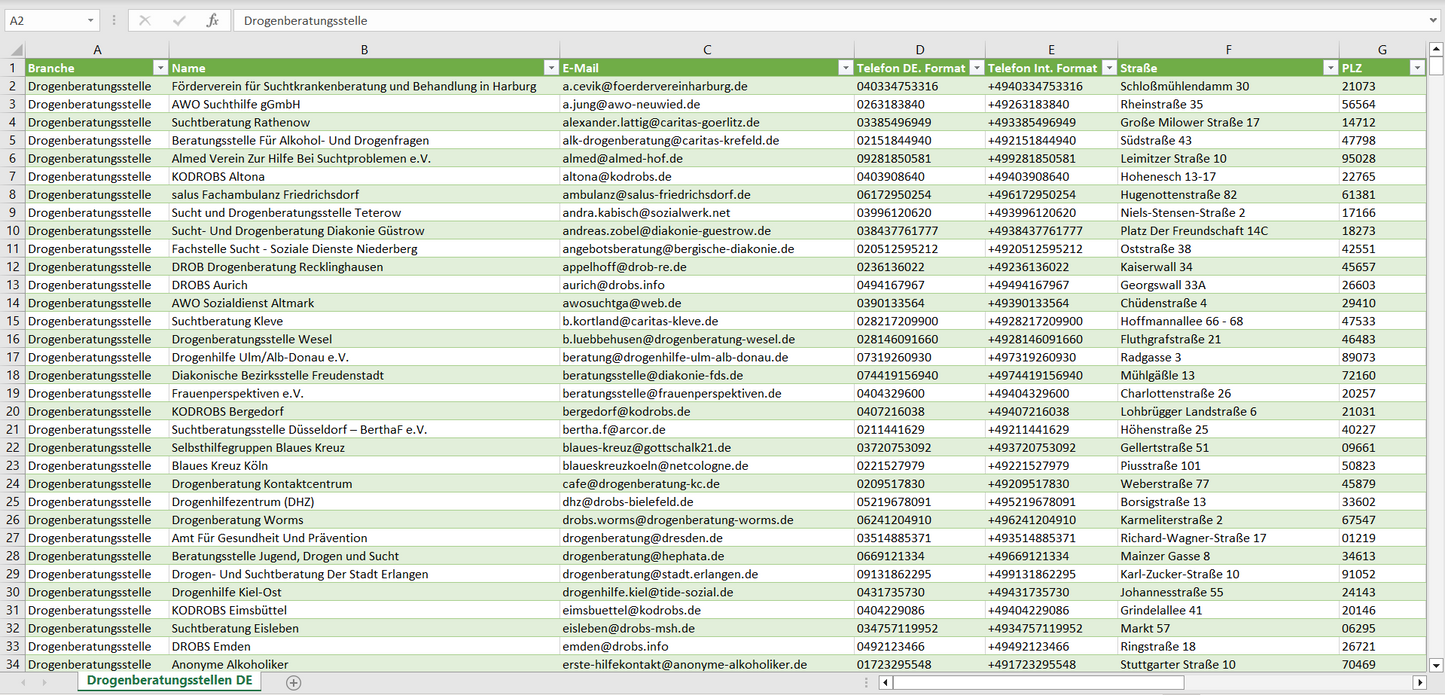This screenshot has height=695, width=1445.
Task: Open the E-Mail column filter dropdown
Action: click(x=844, y=68)
